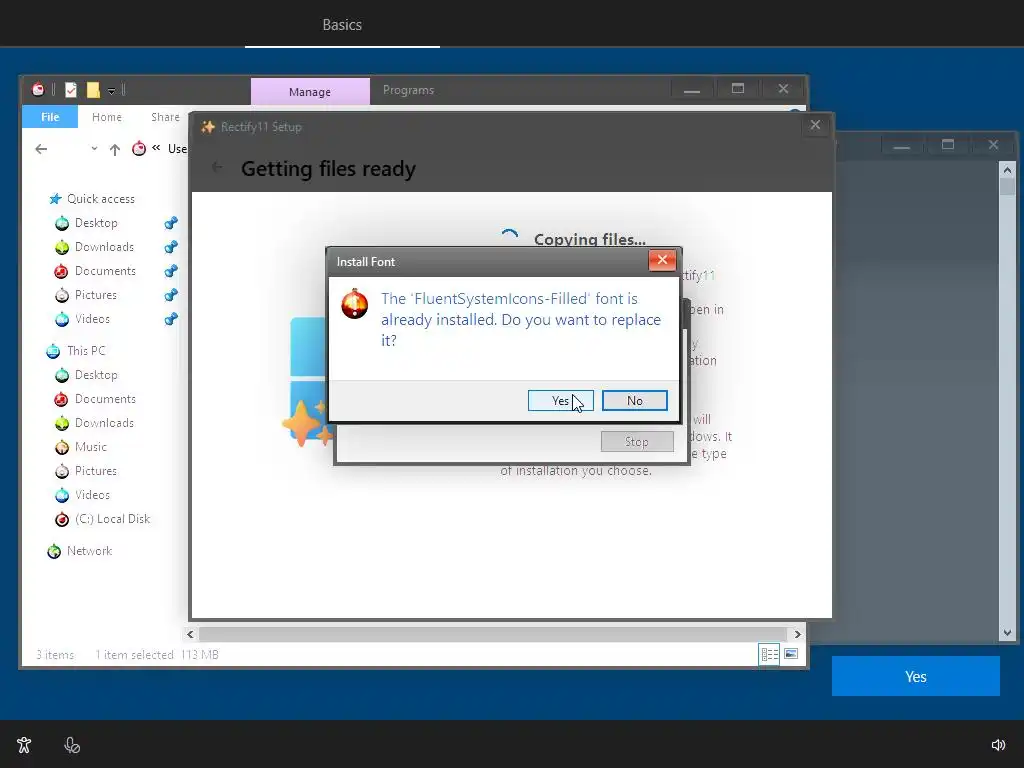Viewport: 1024px width, 768px height.
Task: Switch to details view in Explorer
Action: [x=769, y=654]
